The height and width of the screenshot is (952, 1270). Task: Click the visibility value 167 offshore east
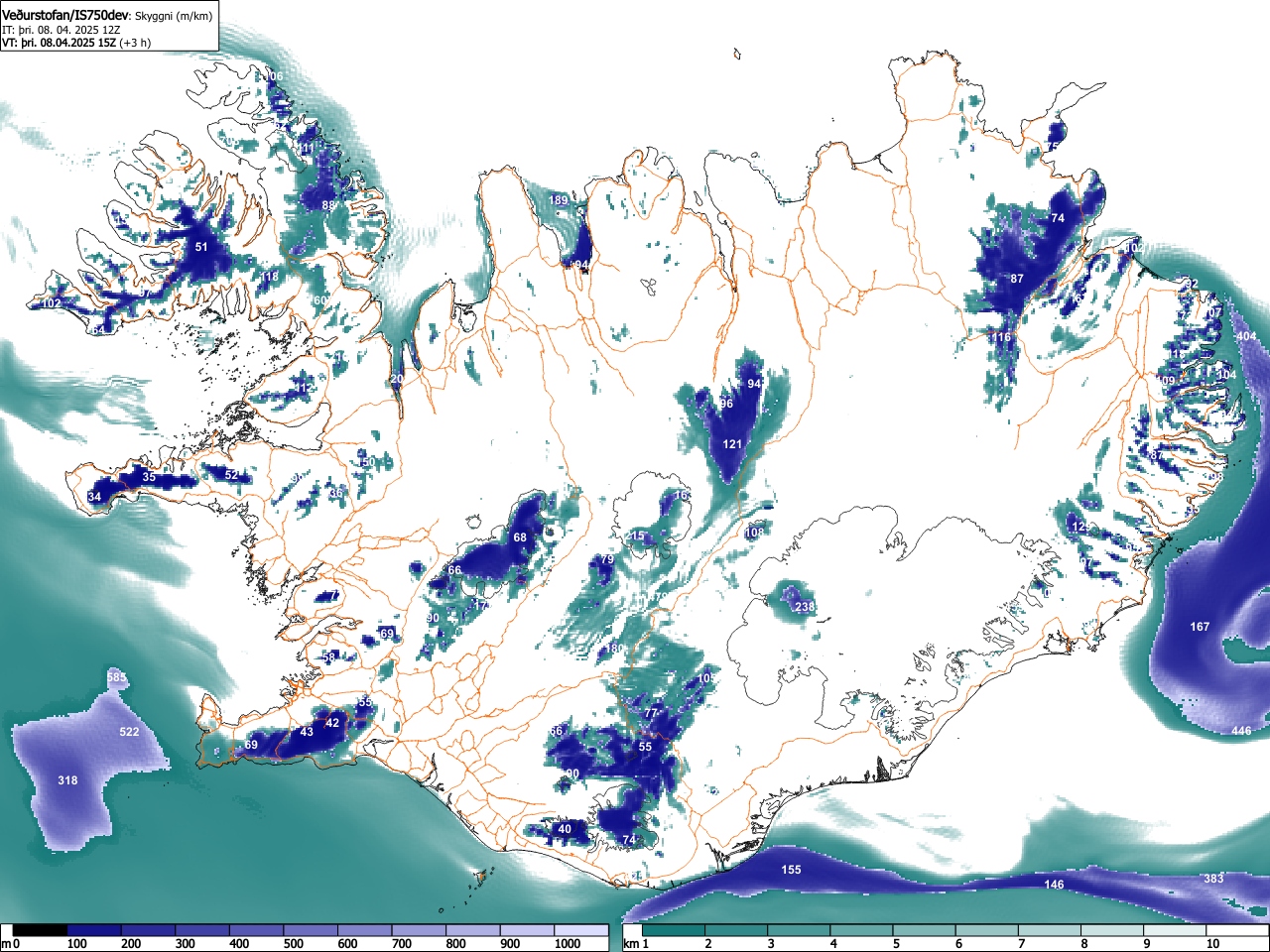point(1200,627)
